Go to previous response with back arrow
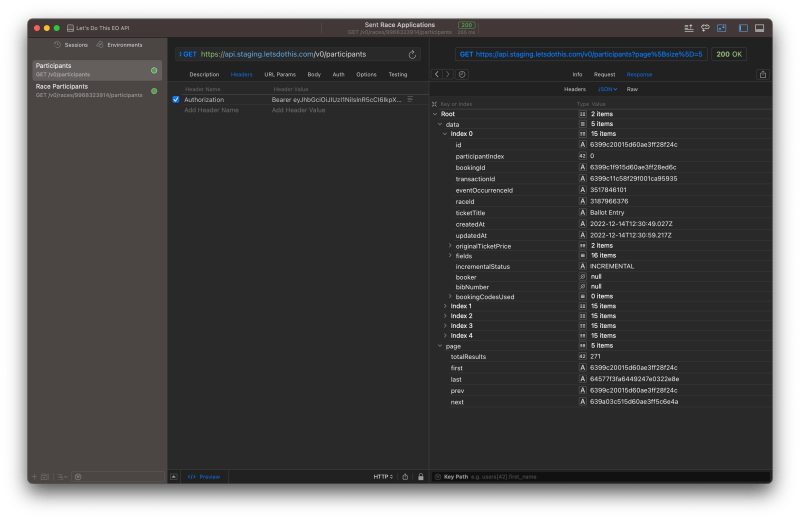The height and width of the screenshot is (520, 800). point(437,74)
